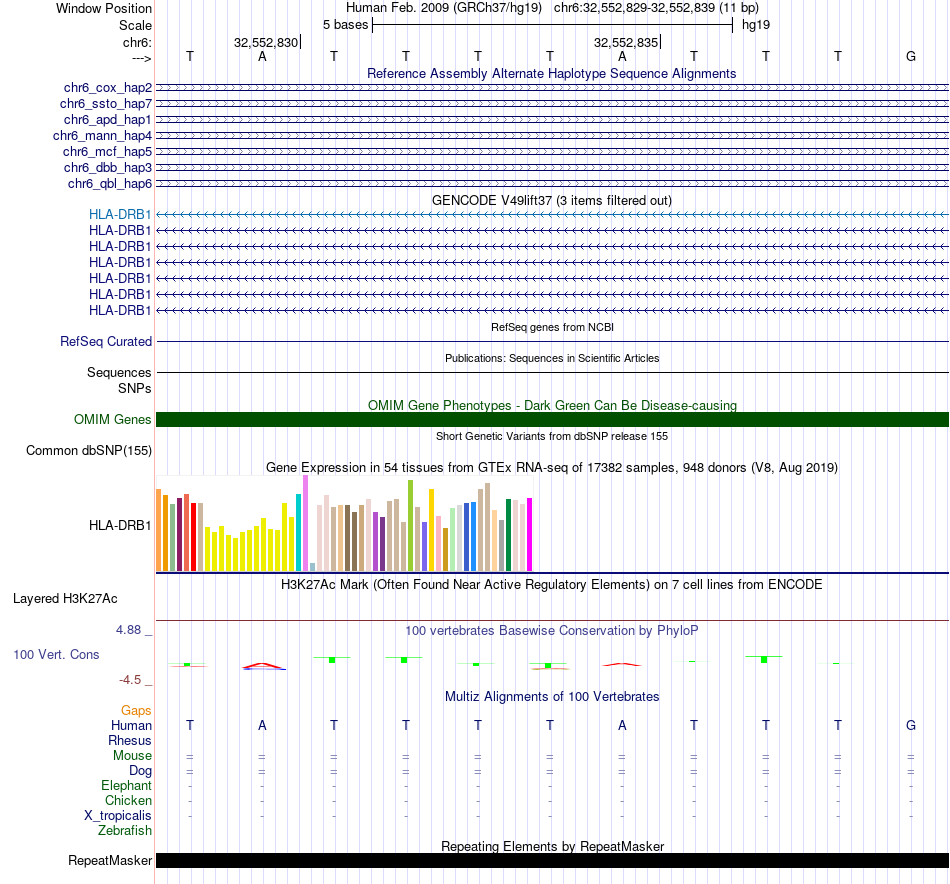Open the OMIM Gene Phenotypes track title
The width and height of the screenshot is (950, 884).
(x=552, y=405)
